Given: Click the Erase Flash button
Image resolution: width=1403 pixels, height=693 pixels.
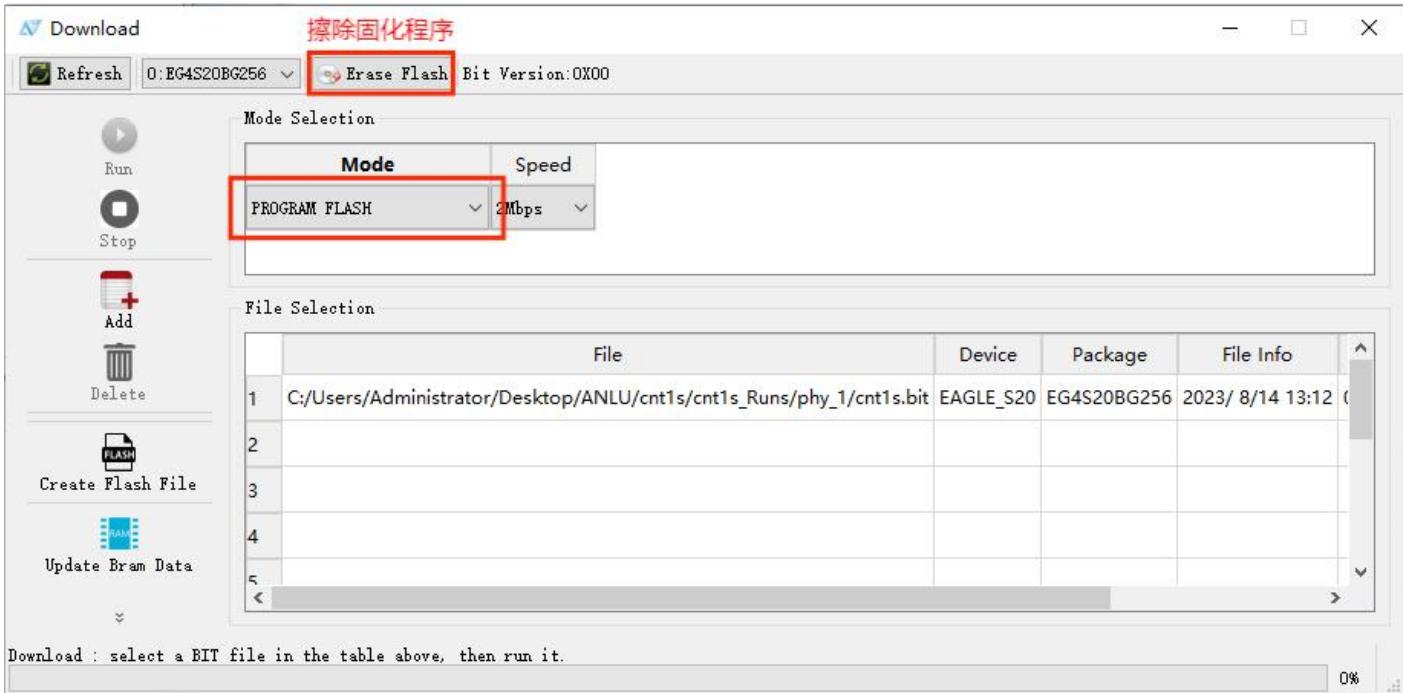Looking at the screenshot, I should [382, 74].
